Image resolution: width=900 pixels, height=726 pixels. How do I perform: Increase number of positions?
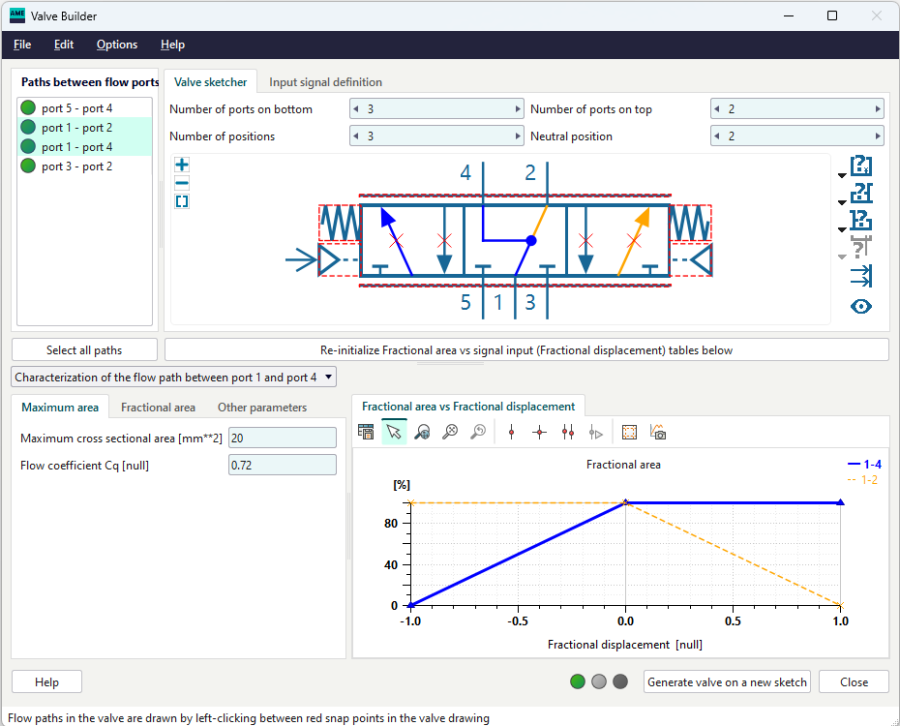pos(517,136)
